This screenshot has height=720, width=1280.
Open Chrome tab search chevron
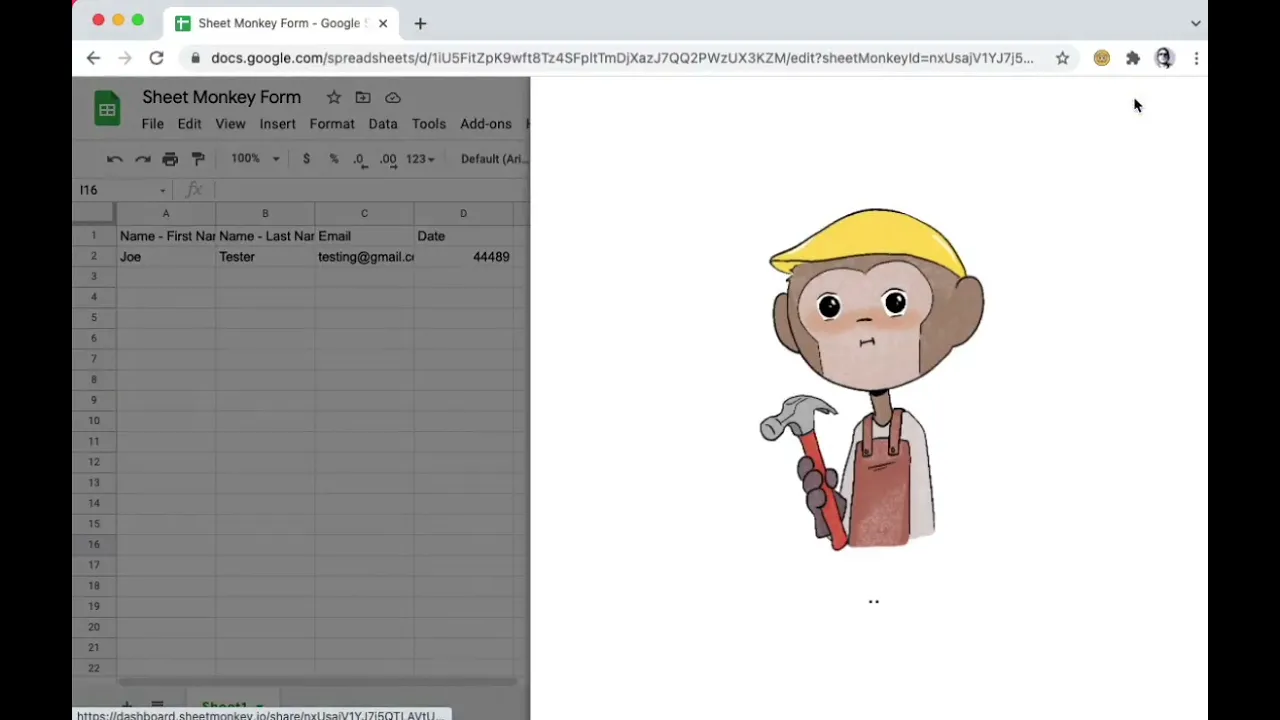click(x=1196, y=23)
